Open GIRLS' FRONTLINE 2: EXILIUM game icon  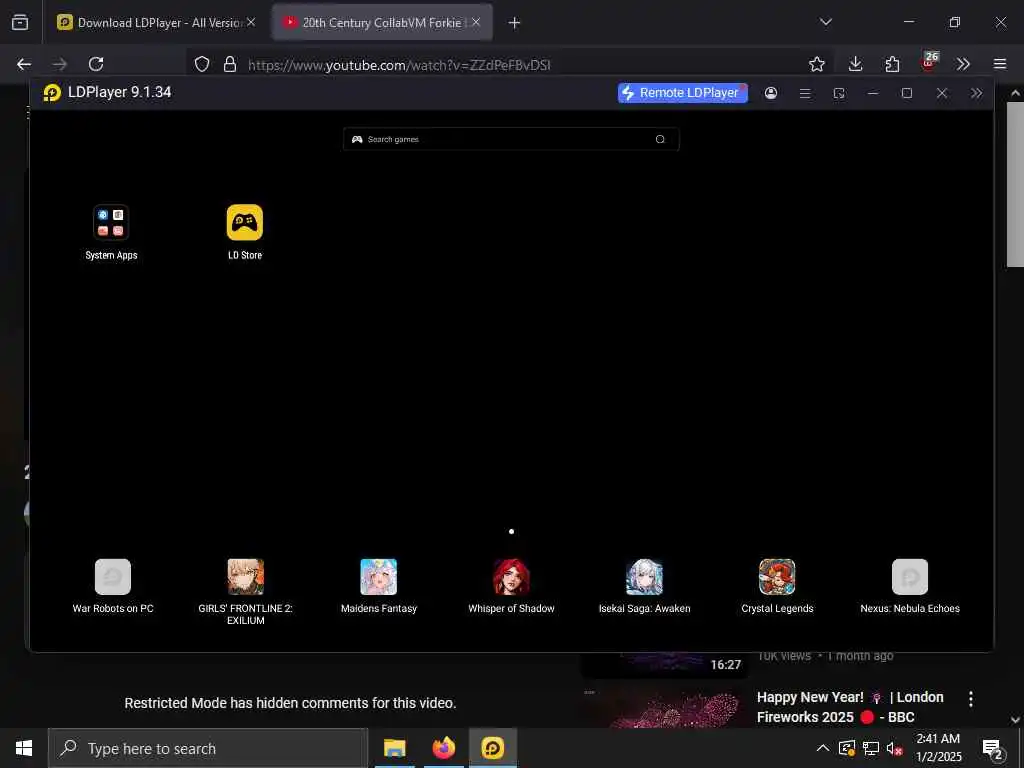point(246,577)
